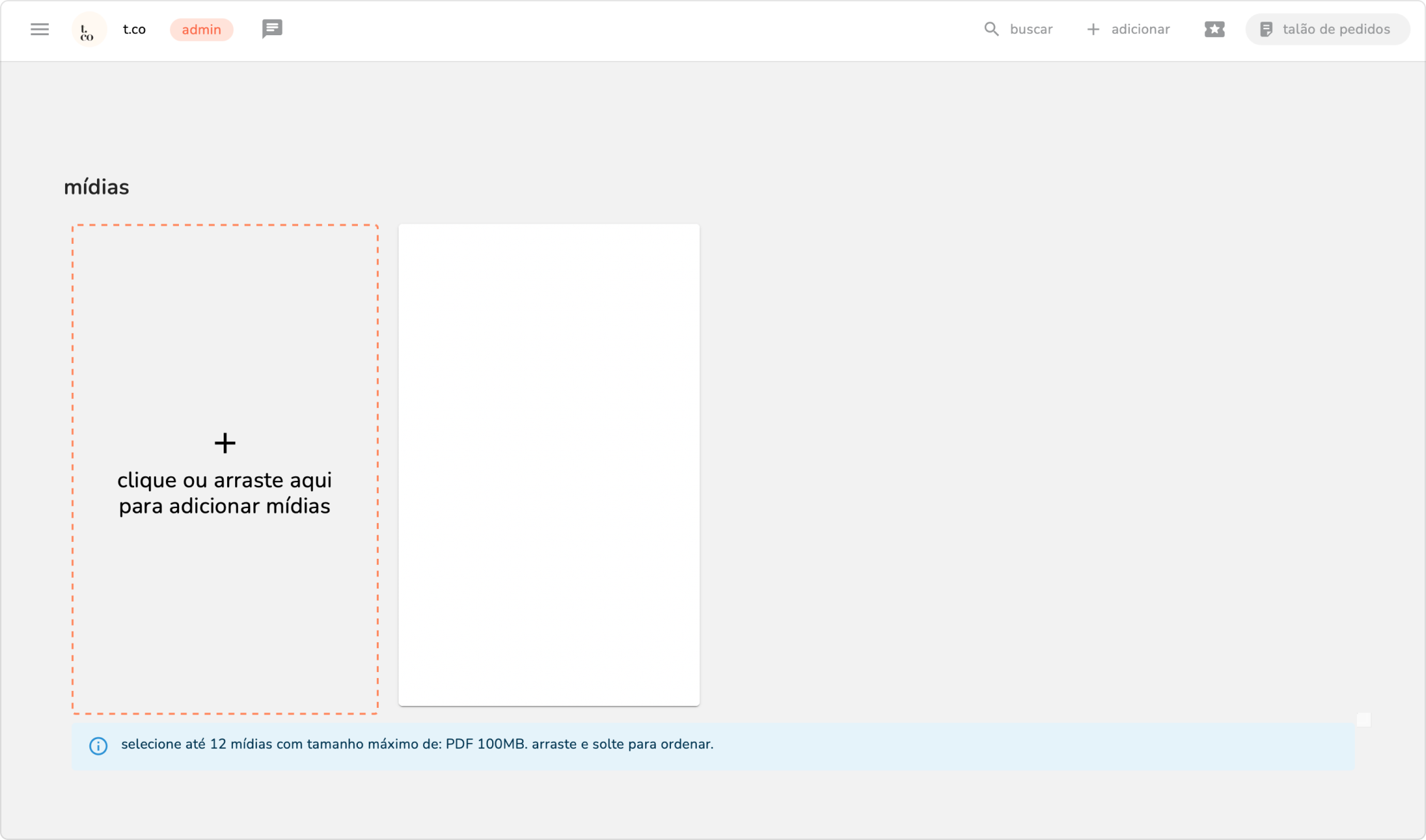Click the document icon in talão de pedidos
Image resolution: width=1426 pixels, height=840 pixels.
[1265, 29]
